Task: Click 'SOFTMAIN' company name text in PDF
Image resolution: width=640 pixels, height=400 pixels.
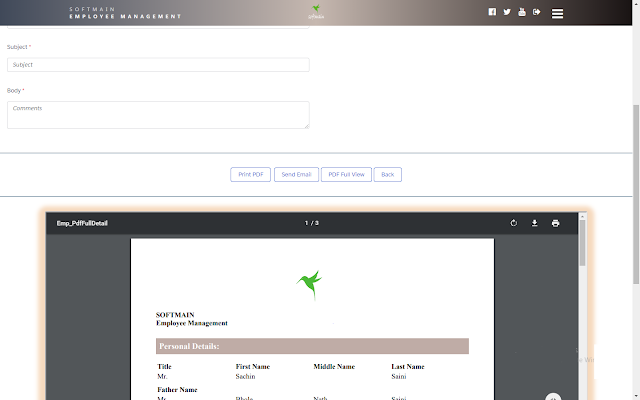Action: click(x=175, y=315)
